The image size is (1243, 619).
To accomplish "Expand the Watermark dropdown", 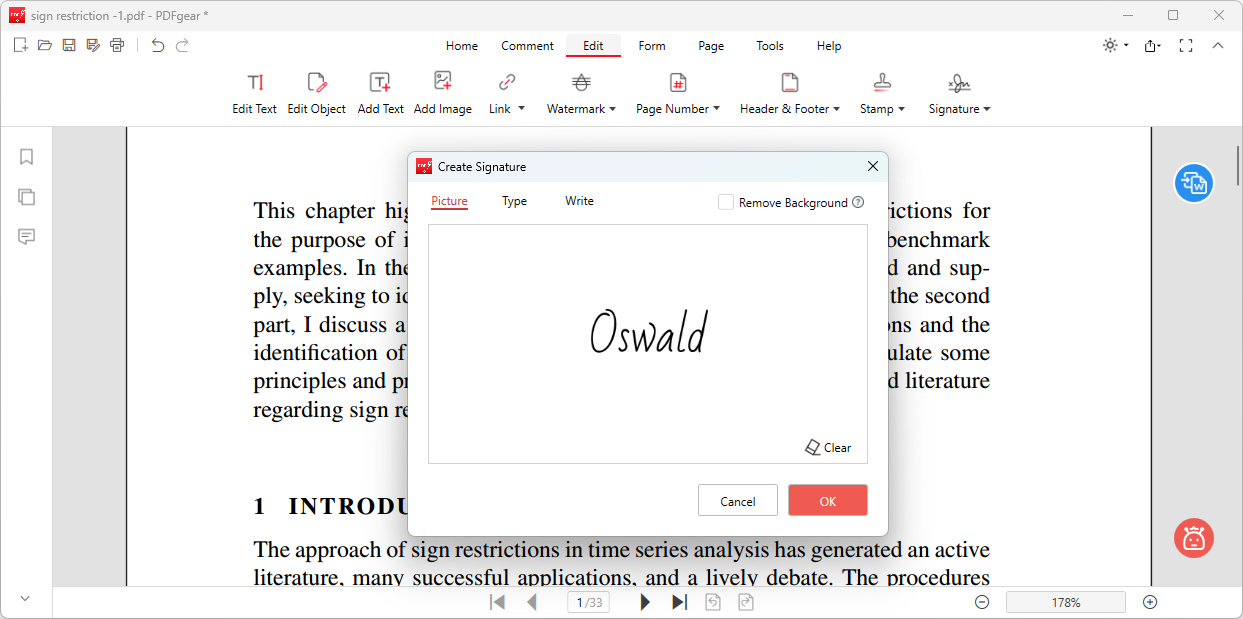I will (581, 93).
